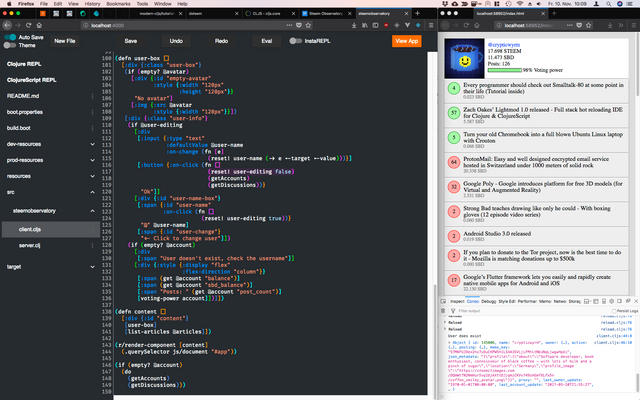640x400 pixels.
Task: Open the hamburger menu of the left browser
Action: click(x=431, y=25)
